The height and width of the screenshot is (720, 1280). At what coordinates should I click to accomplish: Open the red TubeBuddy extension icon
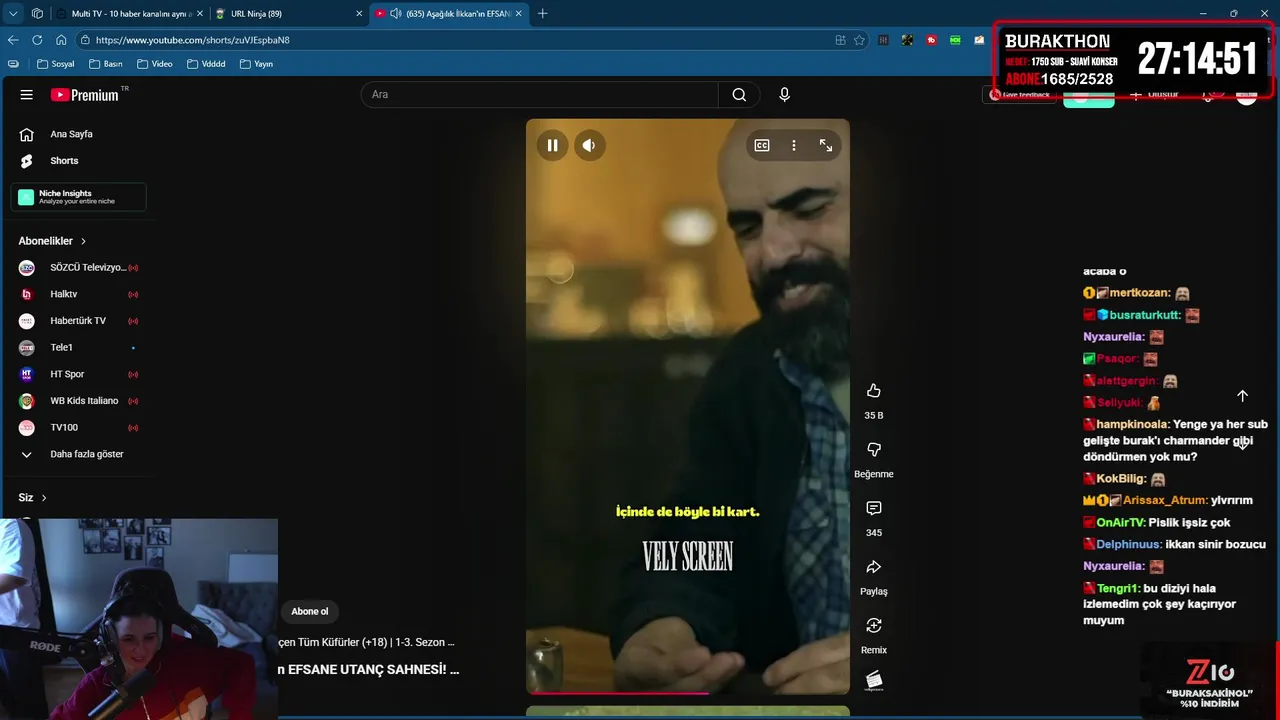(931, 40)
